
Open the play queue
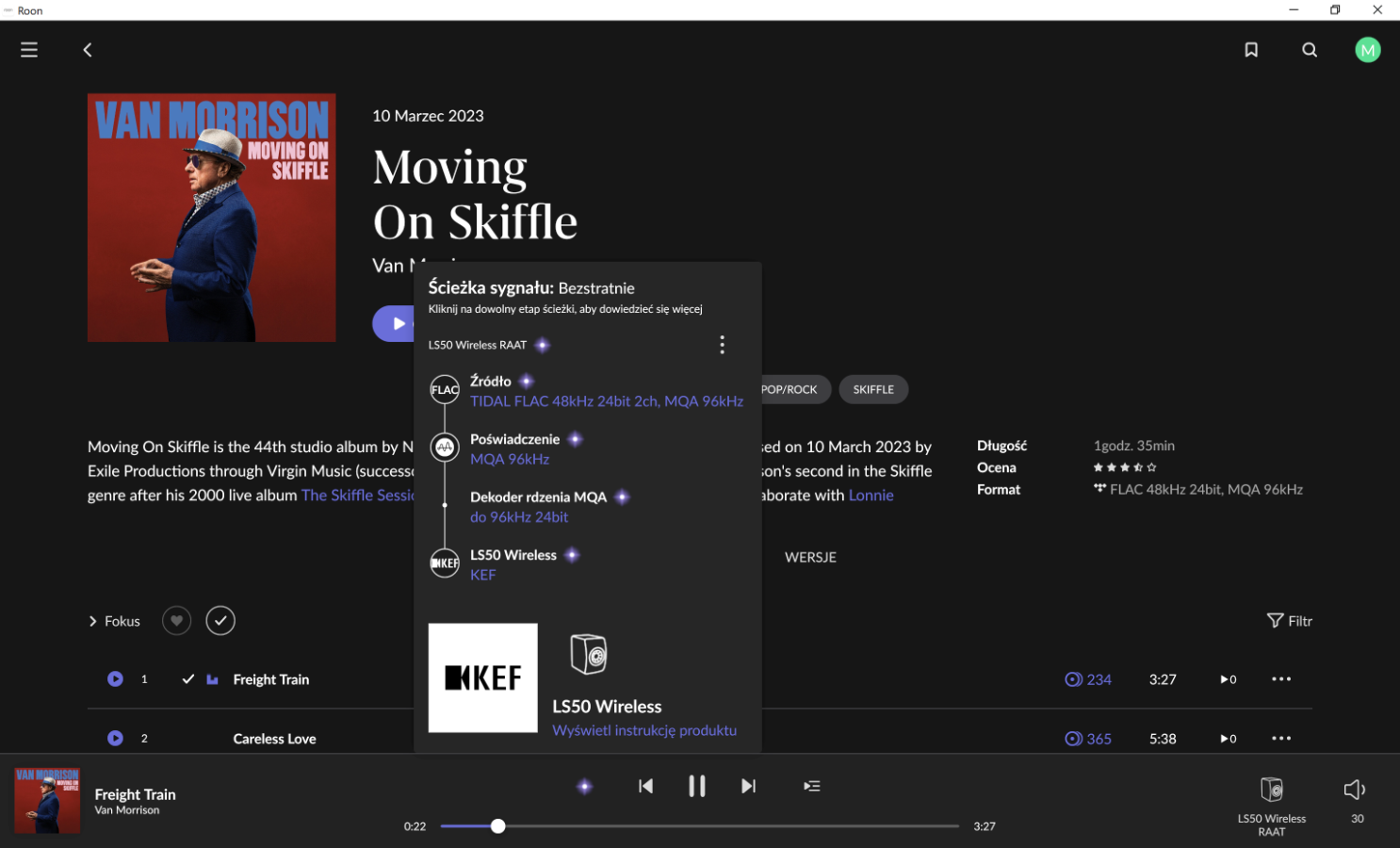pos(812,786)
